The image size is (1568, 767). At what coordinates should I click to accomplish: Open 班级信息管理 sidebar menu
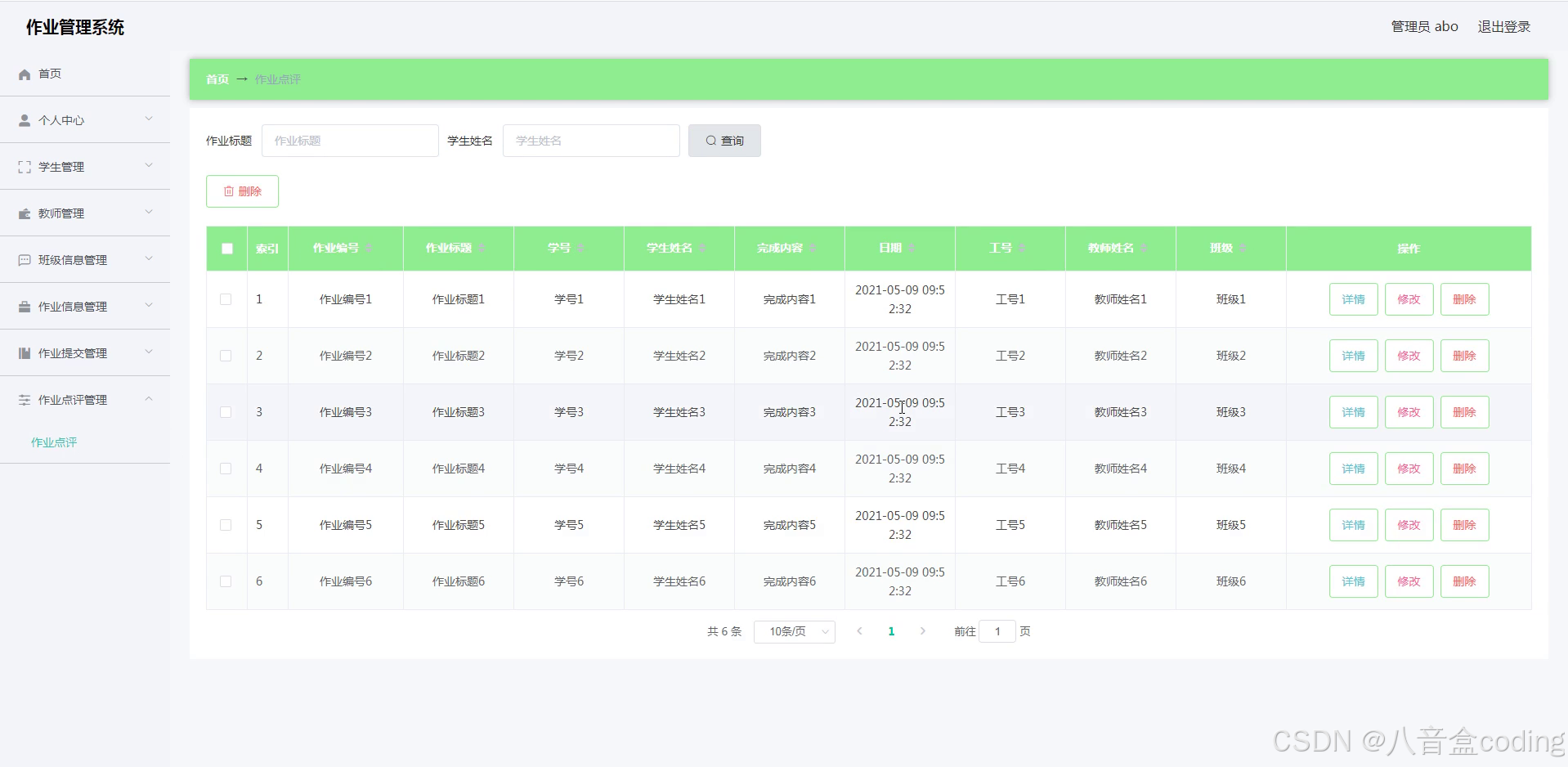click(x=85, y=260)
